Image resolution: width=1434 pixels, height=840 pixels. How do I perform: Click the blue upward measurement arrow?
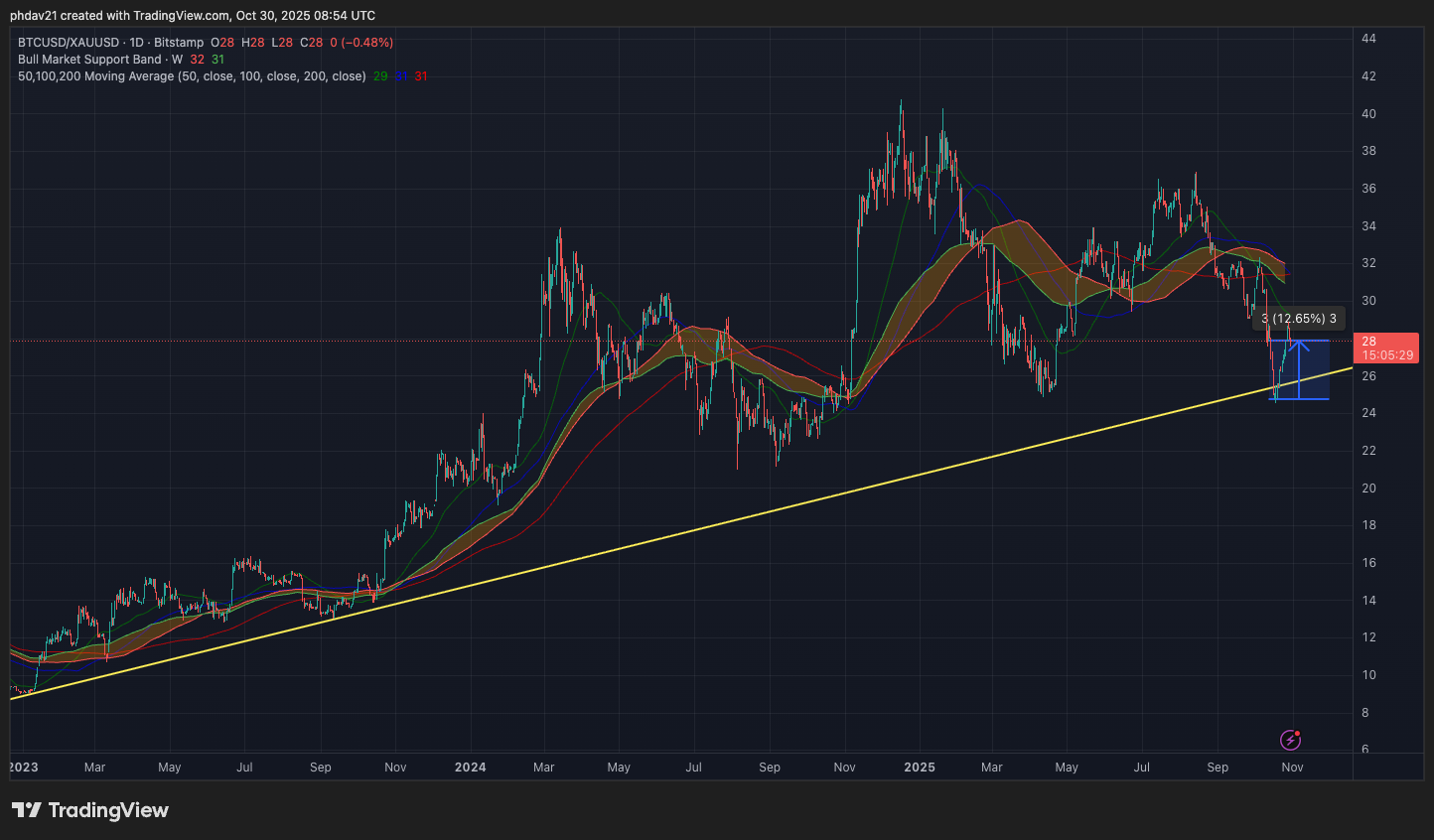[1299, 369]
